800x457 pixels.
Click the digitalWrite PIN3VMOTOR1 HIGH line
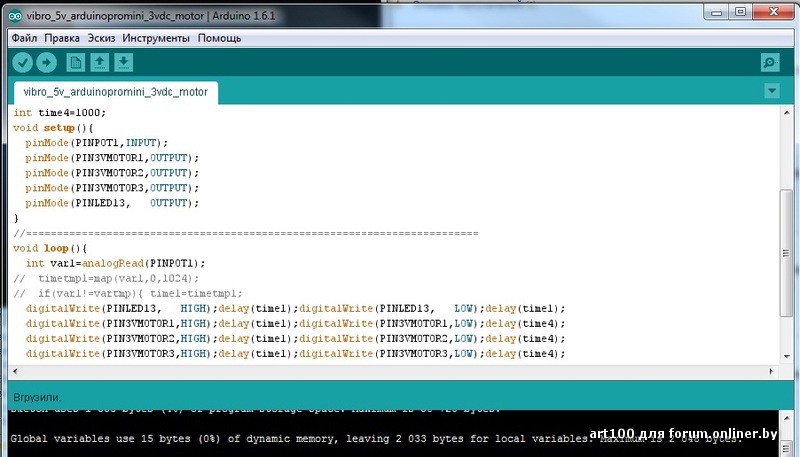295,324
